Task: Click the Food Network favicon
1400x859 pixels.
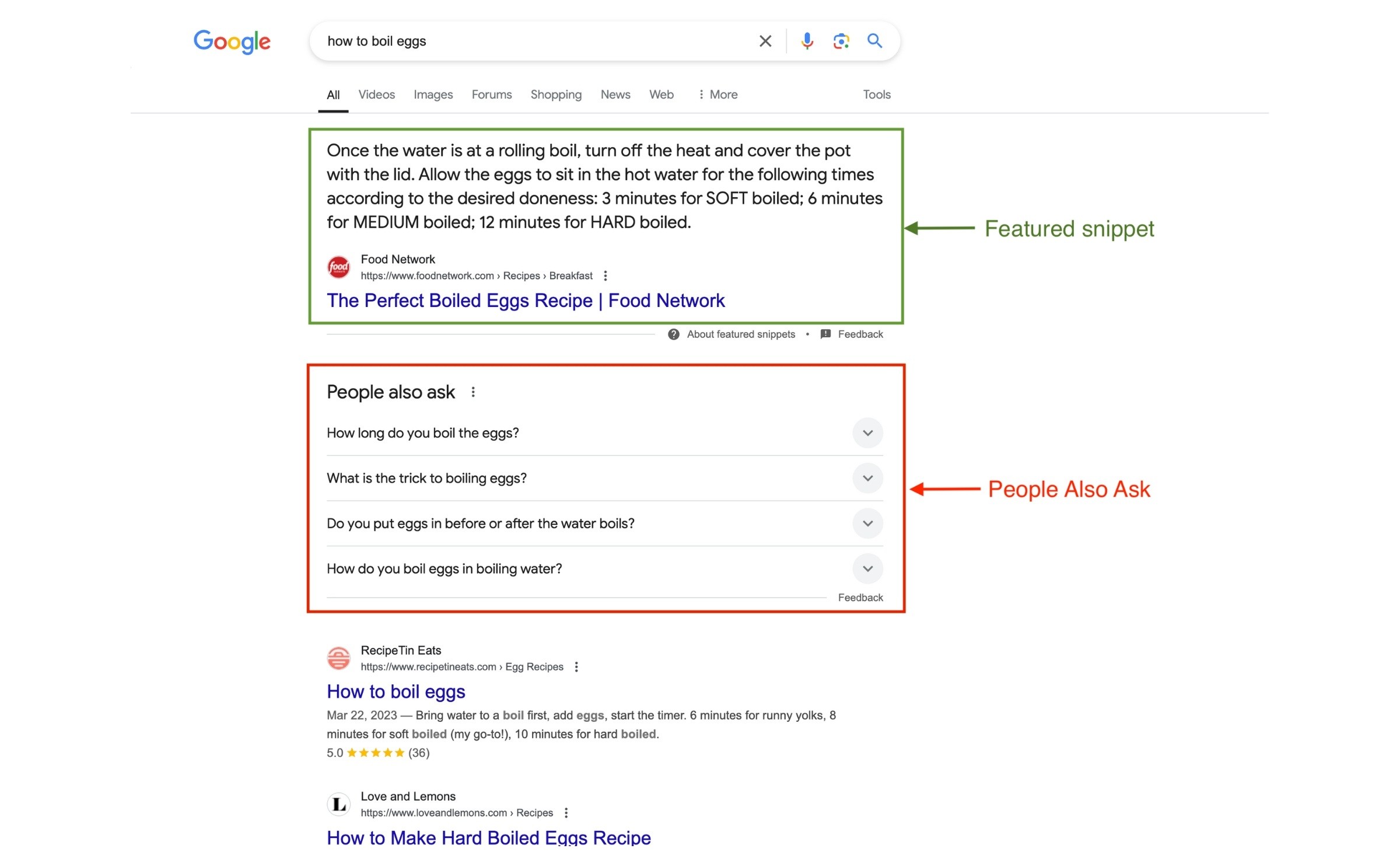Action: tap(338, 267)
